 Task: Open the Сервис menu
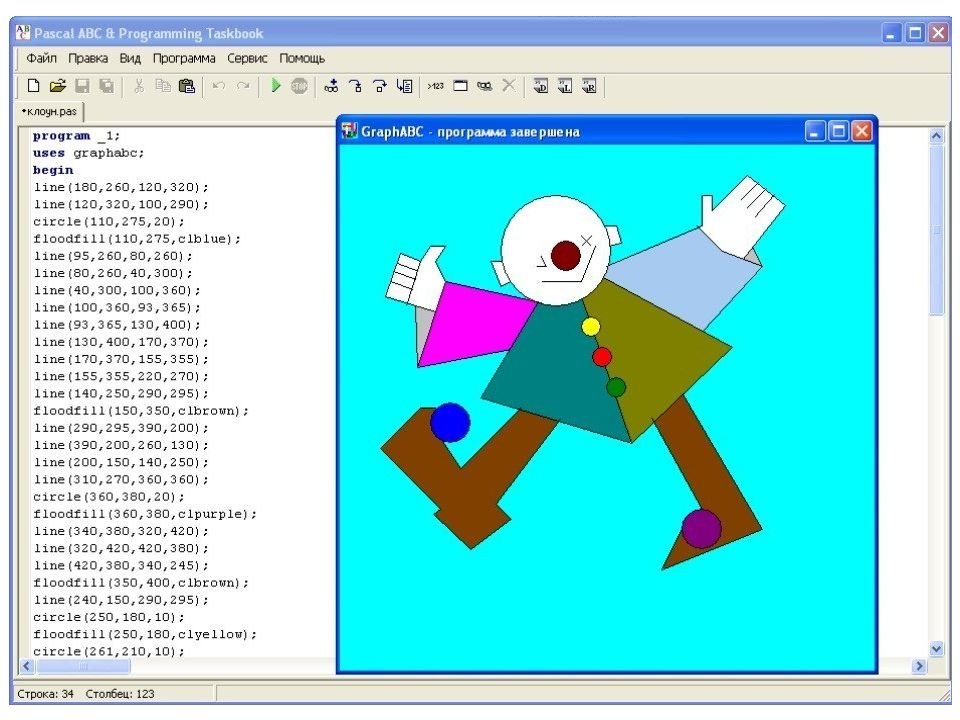pos(247,58)
